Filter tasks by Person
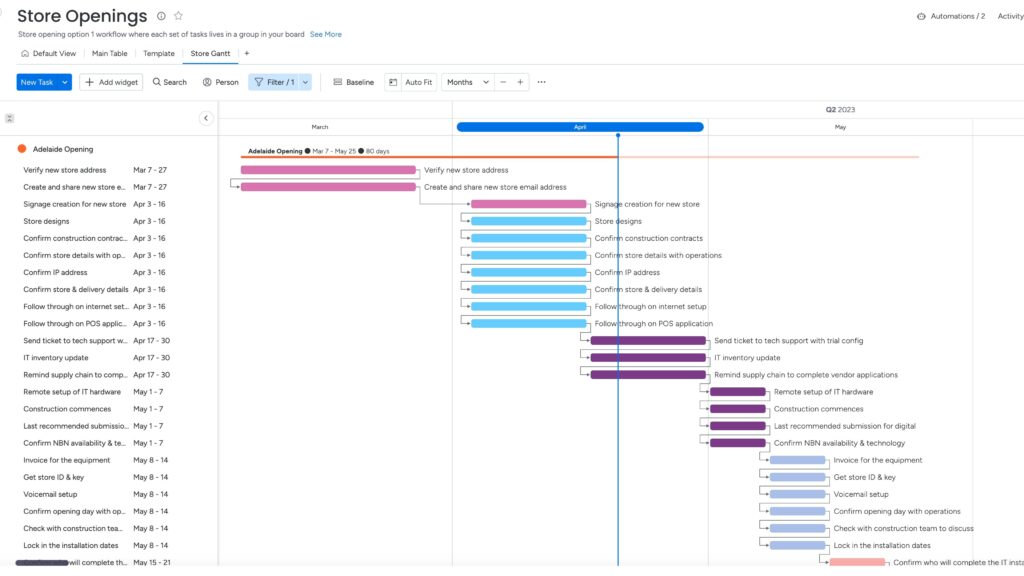 click(x=220, y=82)
